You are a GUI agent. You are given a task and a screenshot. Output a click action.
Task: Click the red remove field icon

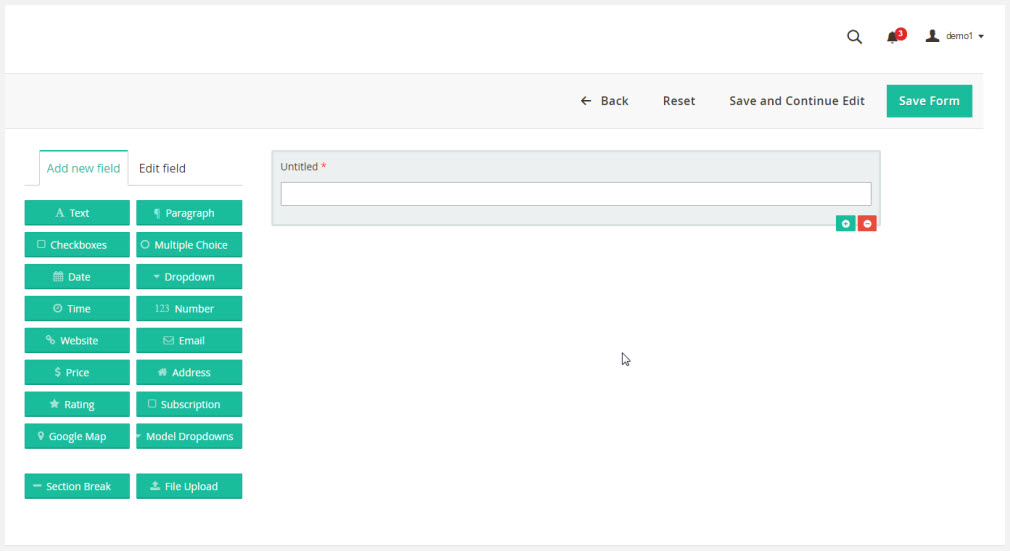click(x=867, y=224)
